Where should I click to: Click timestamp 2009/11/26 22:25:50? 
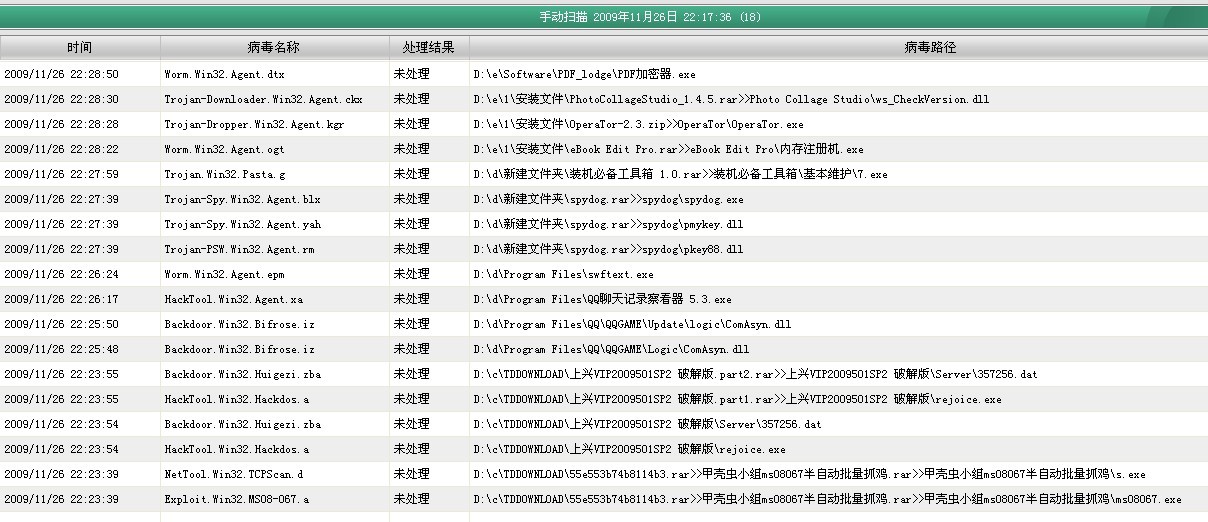pos(61,324)
